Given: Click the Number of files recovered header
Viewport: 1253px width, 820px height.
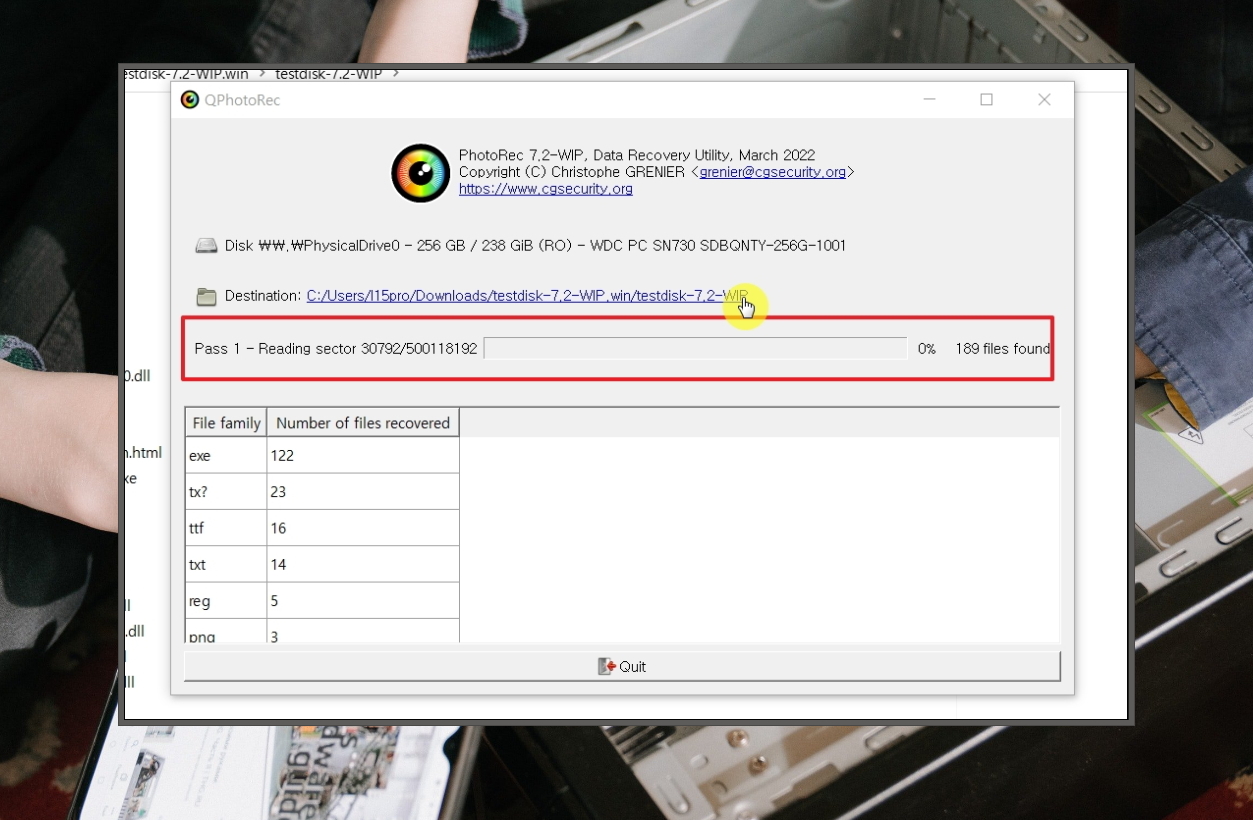Looking at the screenshot, I should coord(363,423).
